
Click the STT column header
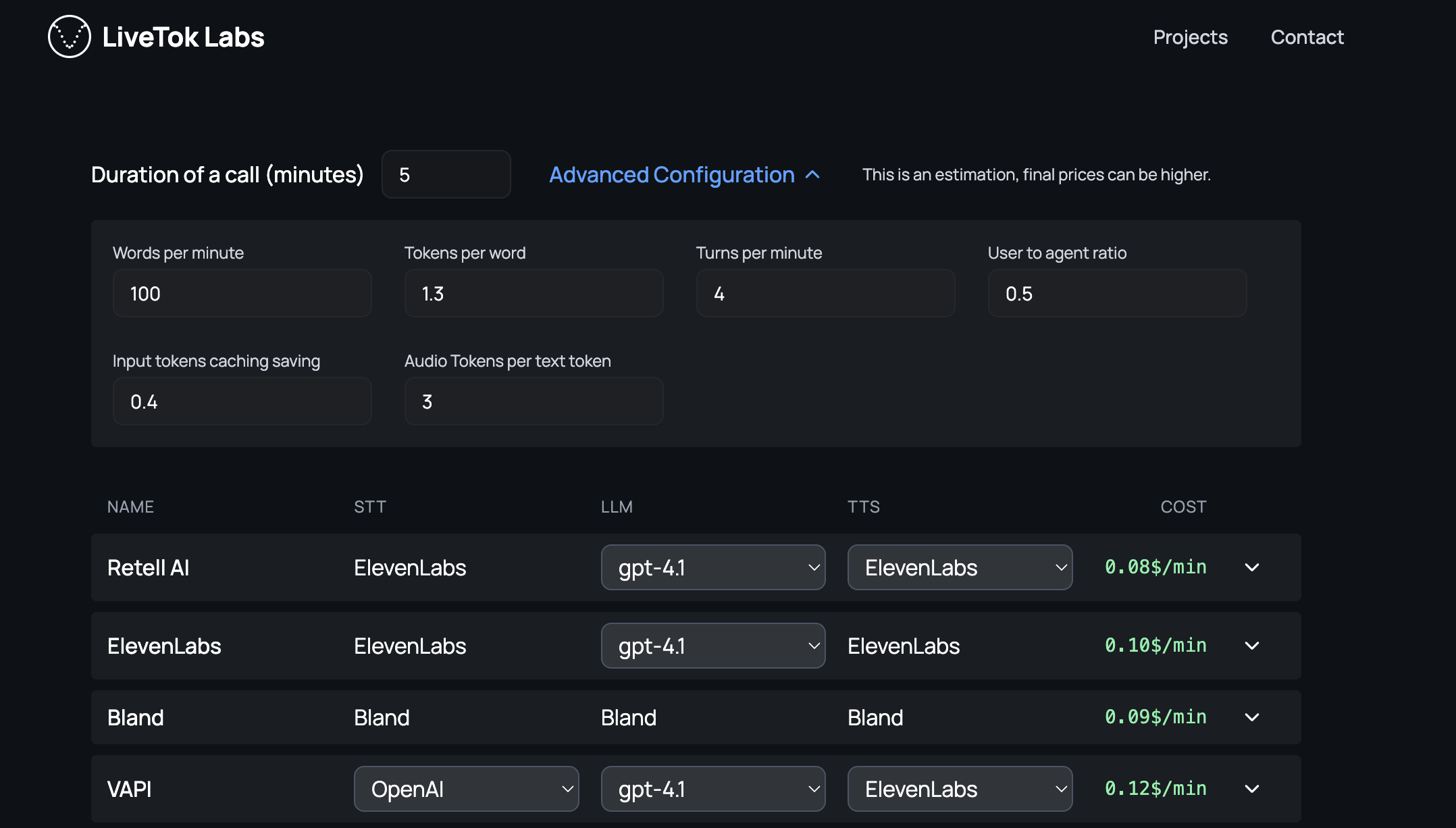(370, 507)
